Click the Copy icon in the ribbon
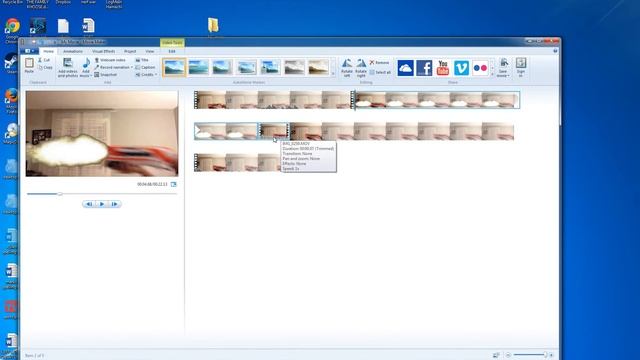This screenshot has width=640, height=360. (x=40, y=67)
